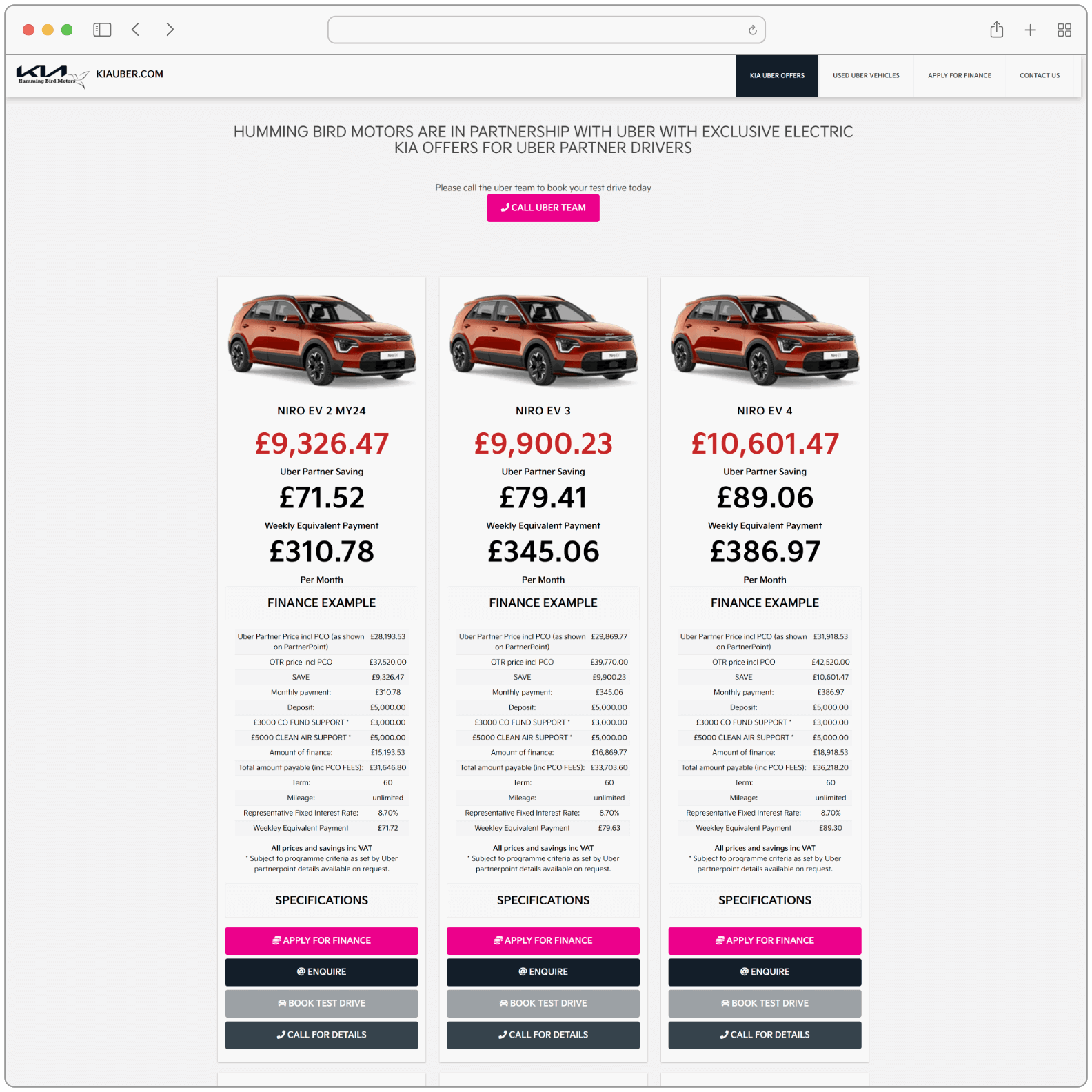Show the tab overview grid icon
The height and width of the screenshot is (1092, 1092).
tap(1064, 30)
